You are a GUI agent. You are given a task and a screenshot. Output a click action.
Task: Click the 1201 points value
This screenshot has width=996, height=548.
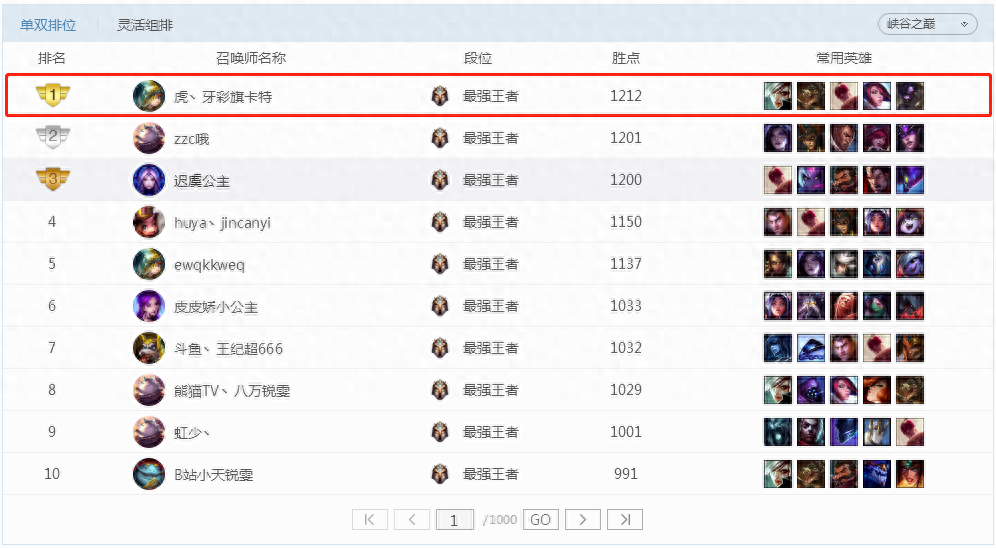point(626,138)
